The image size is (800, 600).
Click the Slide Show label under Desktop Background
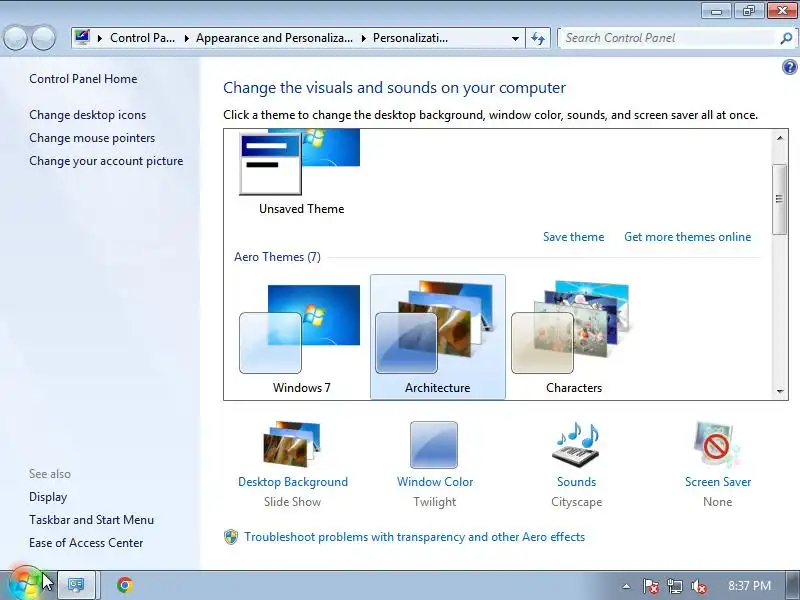[x=292, y=502]
